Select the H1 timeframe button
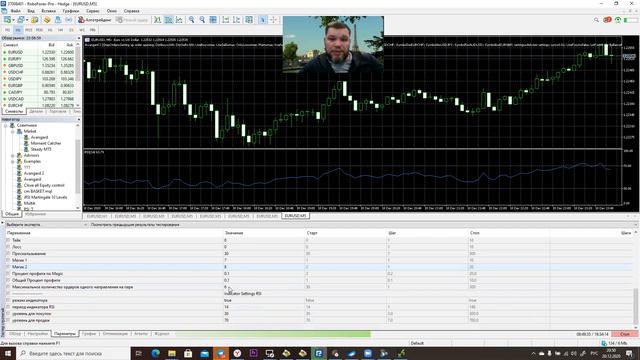The width and height of the screenshot is (640, 360). coord(50,30)
